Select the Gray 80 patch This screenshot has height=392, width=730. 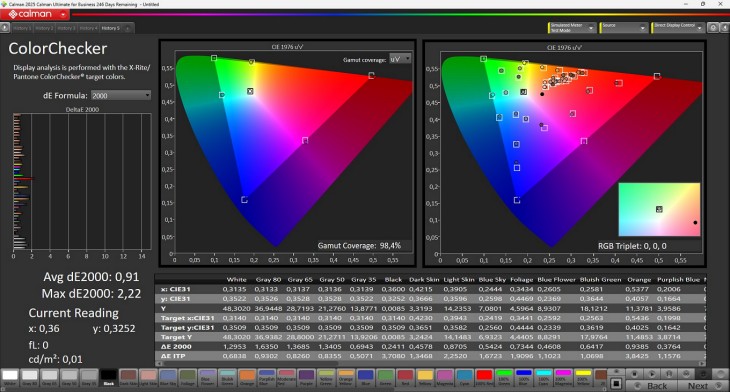tap(30, 378)
